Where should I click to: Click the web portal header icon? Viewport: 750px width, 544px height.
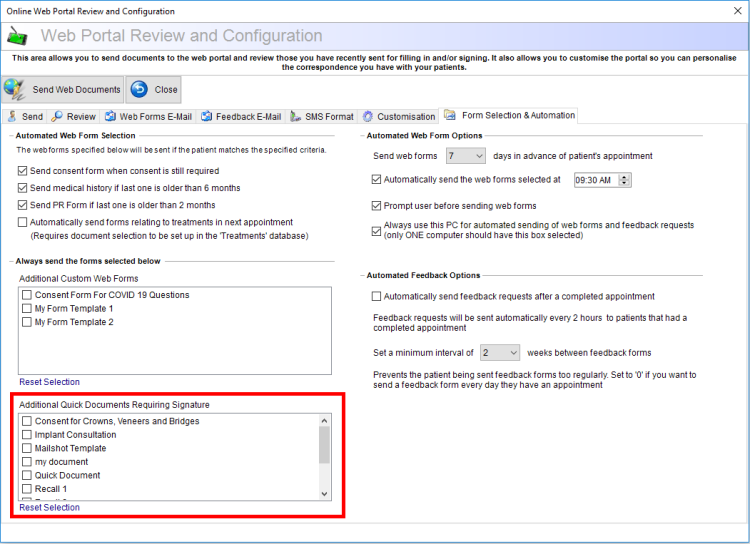(18, 36)
